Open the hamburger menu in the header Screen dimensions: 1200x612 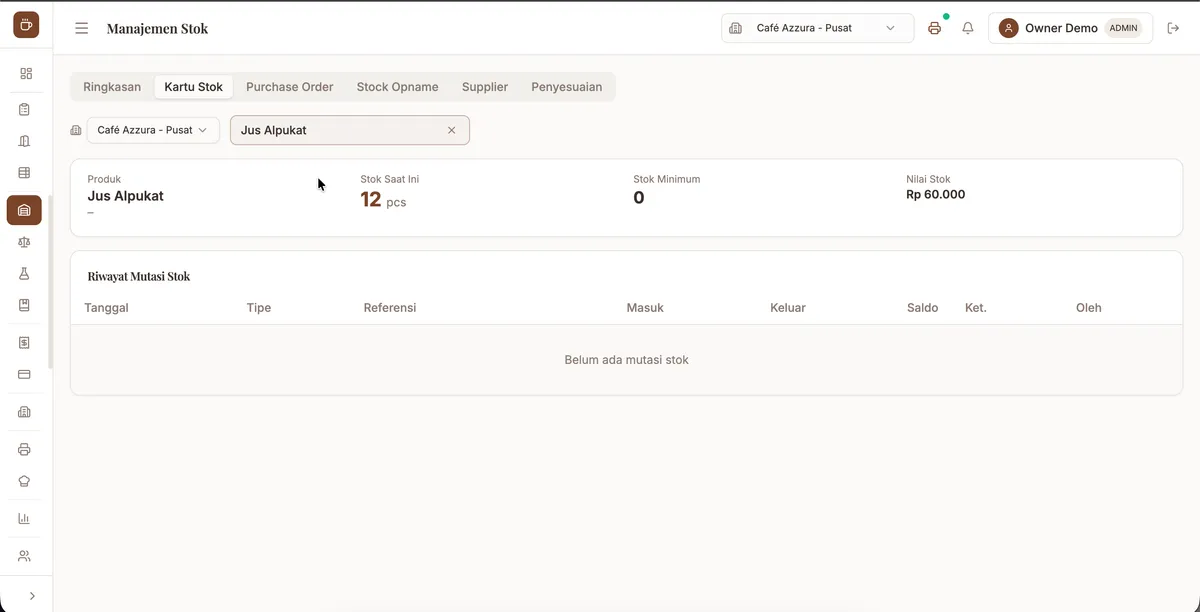(82, 28)
